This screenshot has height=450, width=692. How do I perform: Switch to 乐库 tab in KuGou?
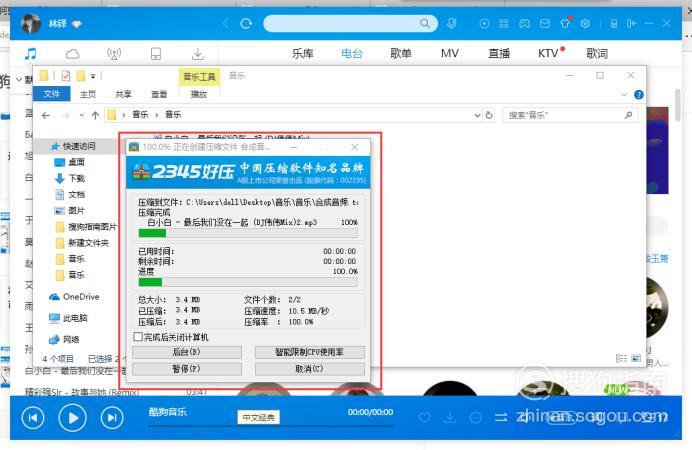(303, 53)
